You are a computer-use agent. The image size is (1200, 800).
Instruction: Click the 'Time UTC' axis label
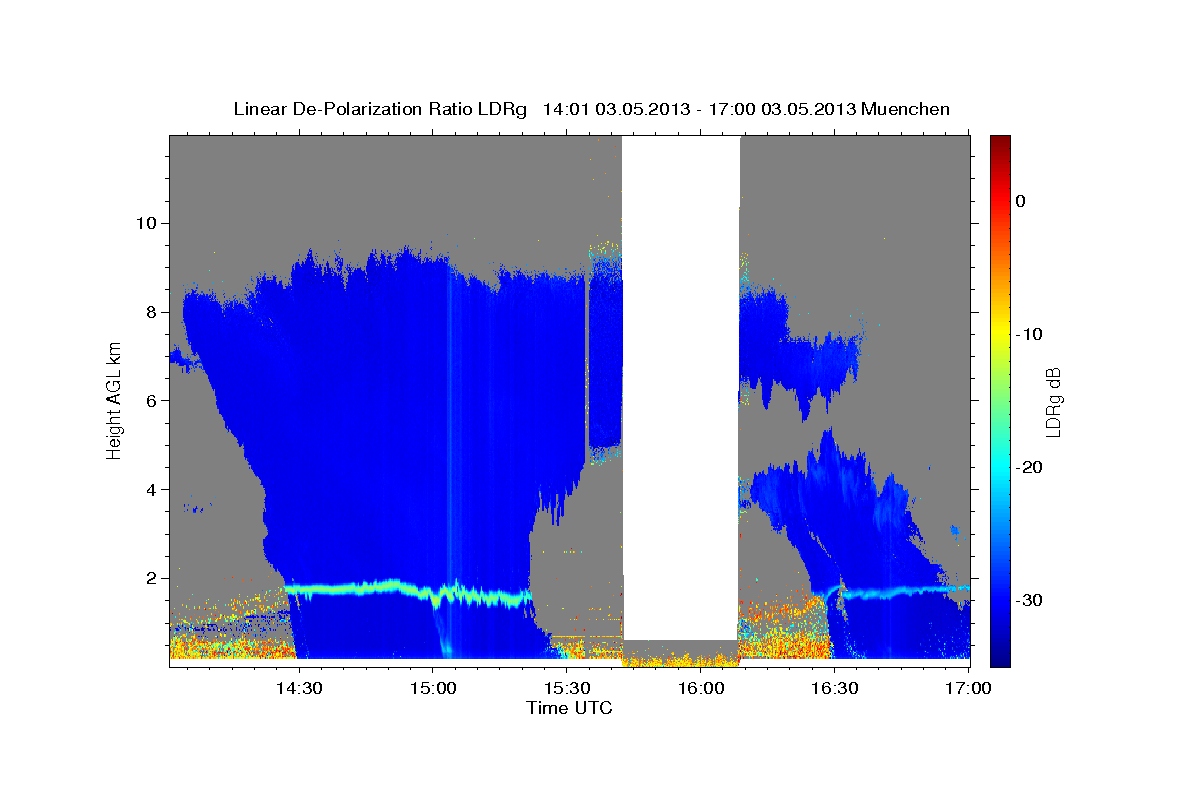[569, 708]
